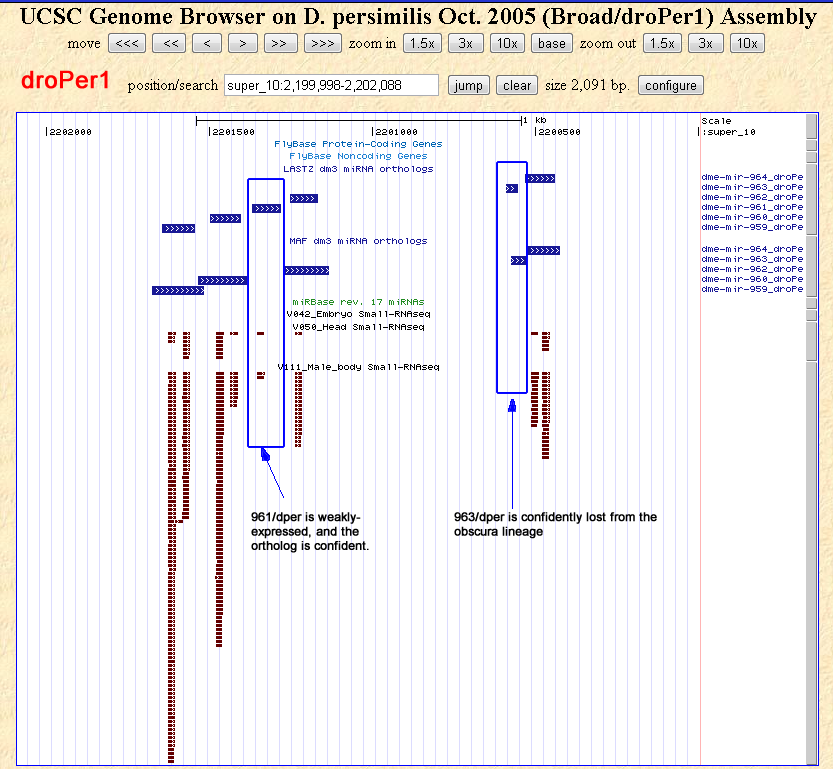Viewport: 833px width, 769px height.
Task: Zoom in by 10x
Action: pos(507,43)
